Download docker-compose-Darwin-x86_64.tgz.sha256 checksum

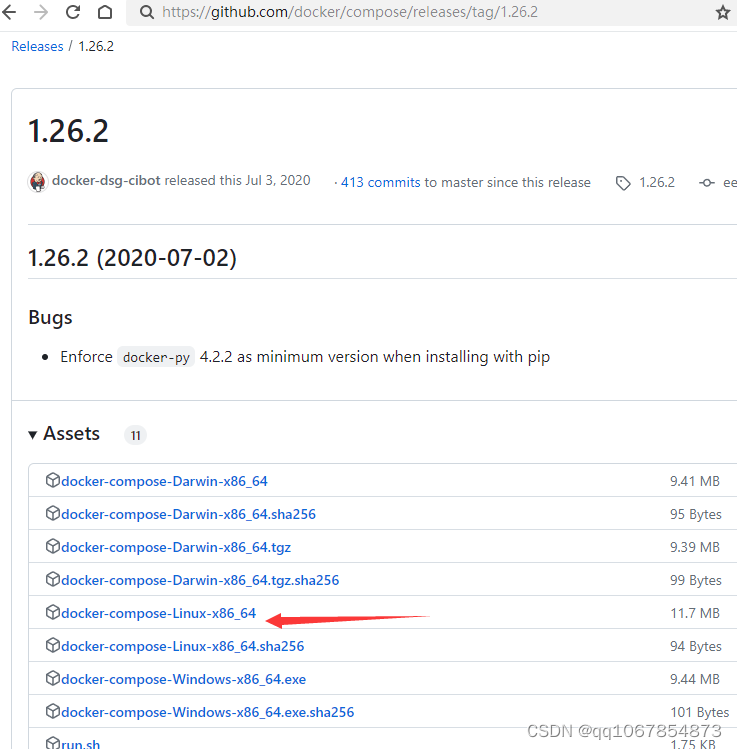[x=200, y=580]
